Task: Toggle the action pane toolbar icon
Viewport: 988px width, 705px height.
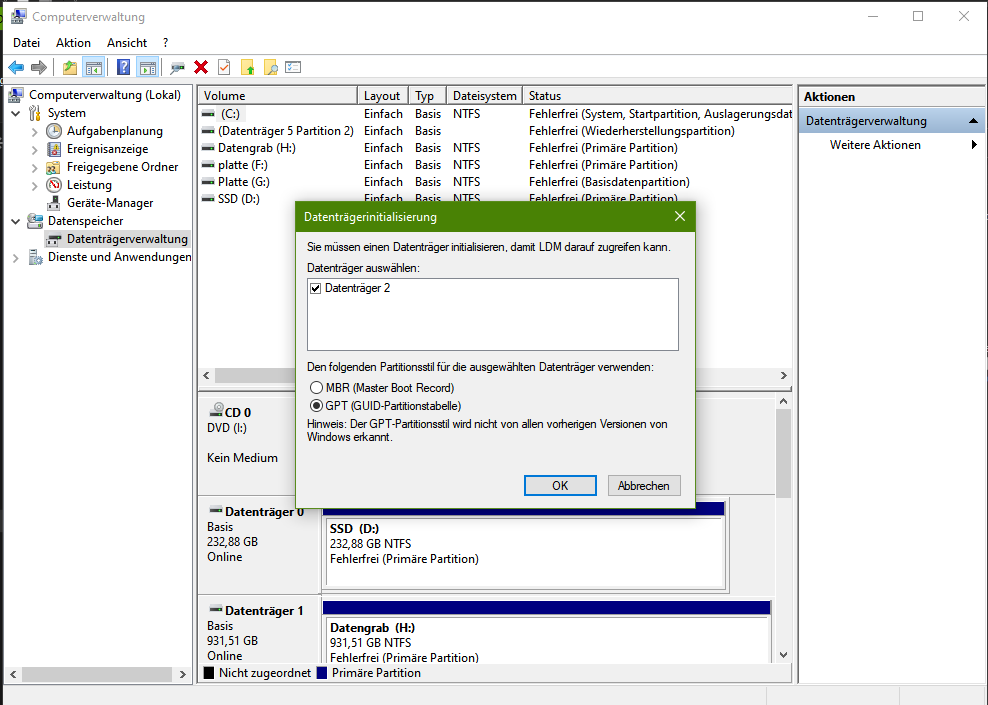Action: [148, 67]
